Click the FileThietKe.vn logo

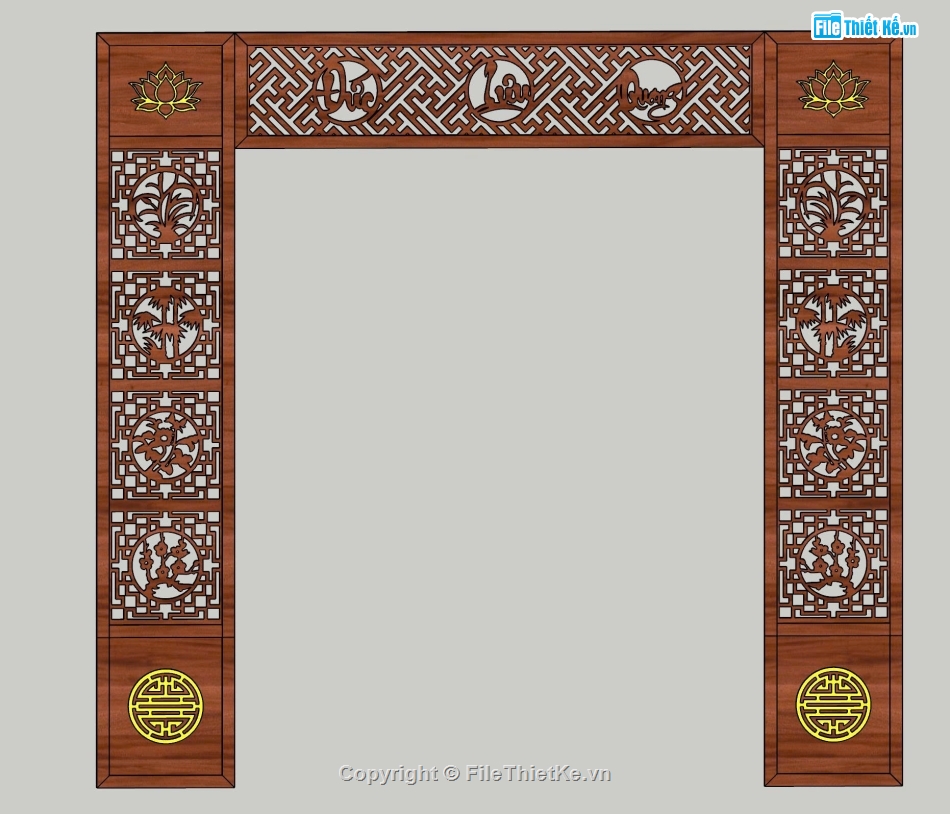864,27
